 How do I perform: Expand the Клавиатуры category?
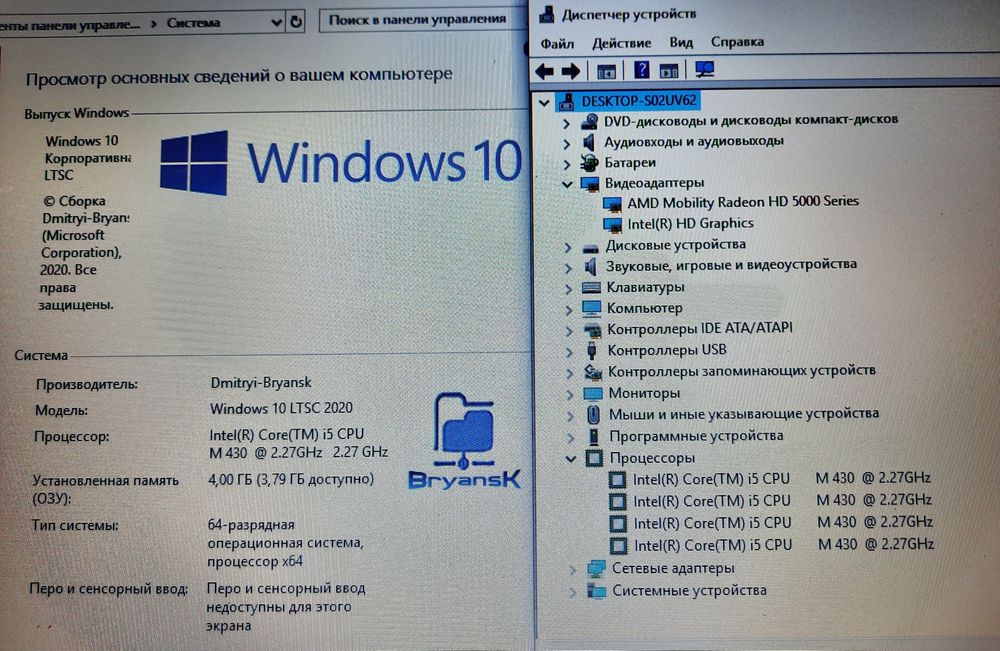(x=568, y=289)
